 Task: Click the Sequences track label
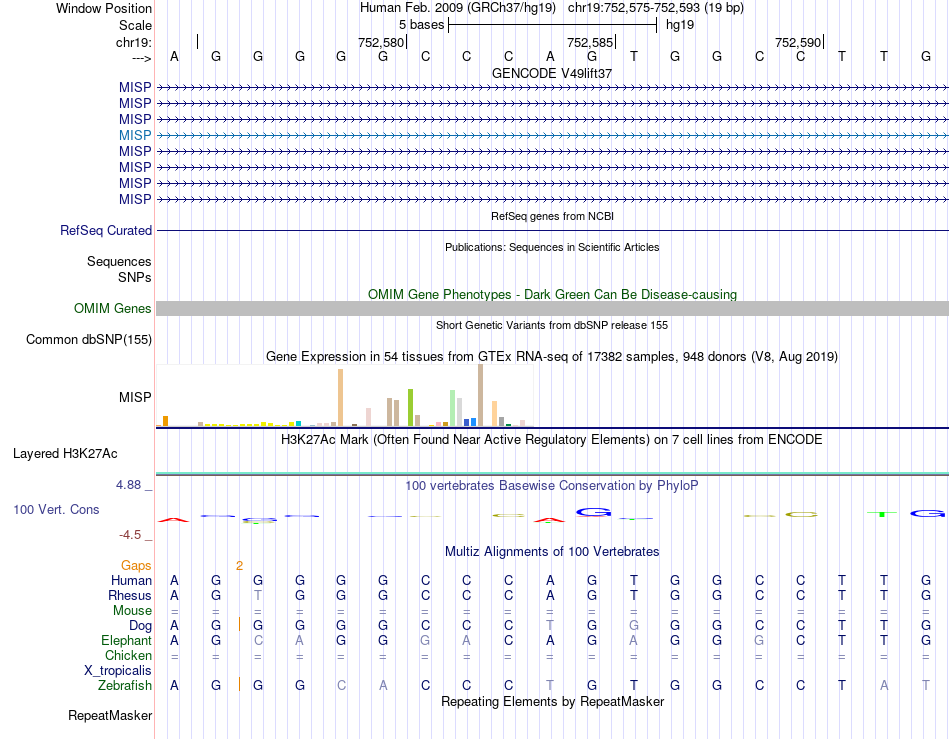click(x=119, y=261)
